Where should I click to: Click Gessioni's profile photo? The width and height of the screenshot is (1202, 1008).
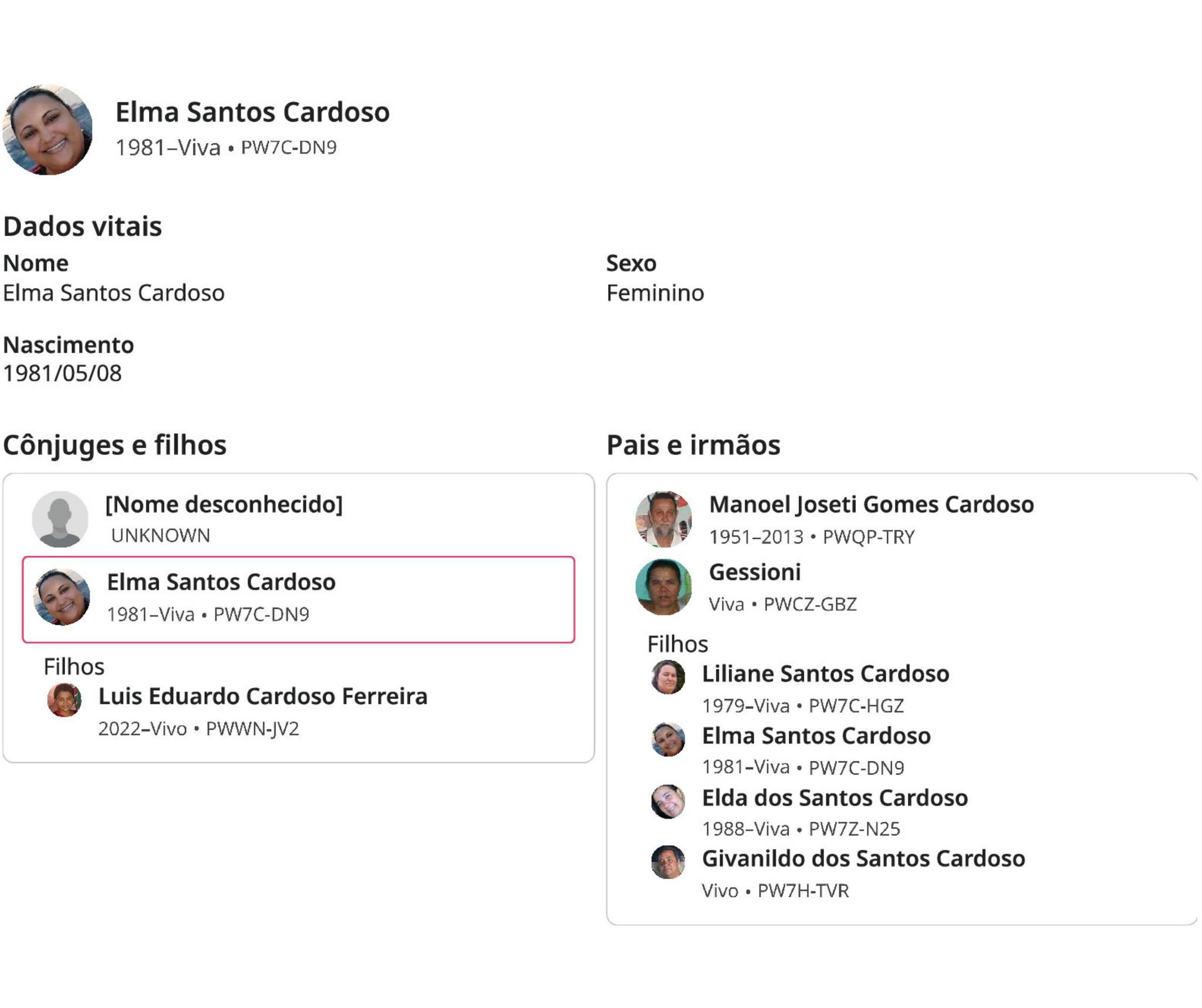(x=664, y=586)
